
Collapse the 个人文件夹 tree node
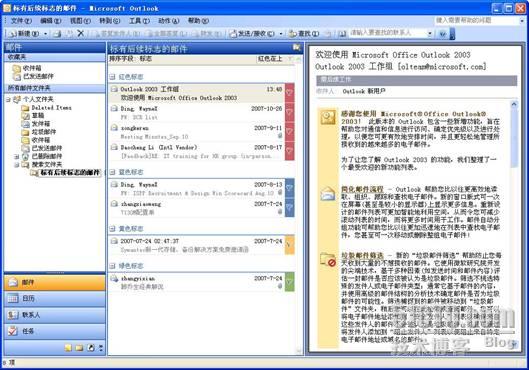coord(8,99)
